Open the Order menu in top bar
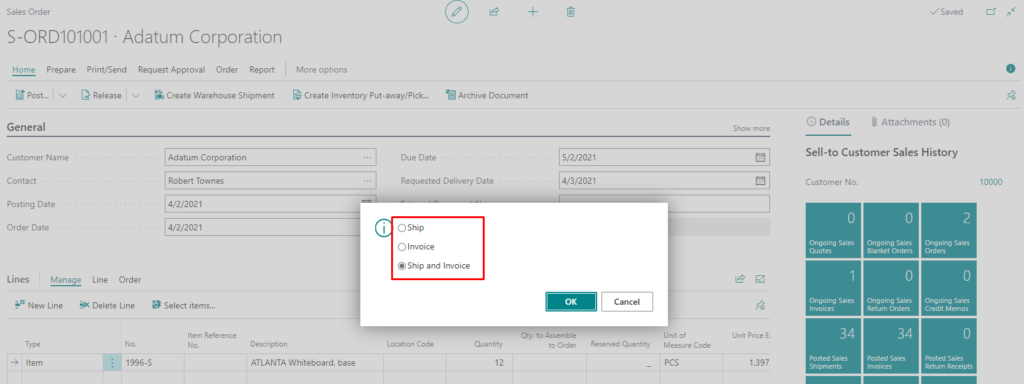The image size is (1024, 384). [x=227, y=69]
